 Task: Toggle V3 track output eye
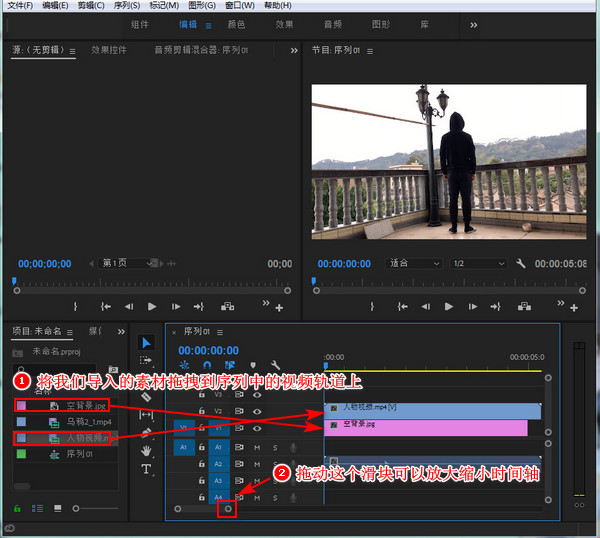click(257, 395)
